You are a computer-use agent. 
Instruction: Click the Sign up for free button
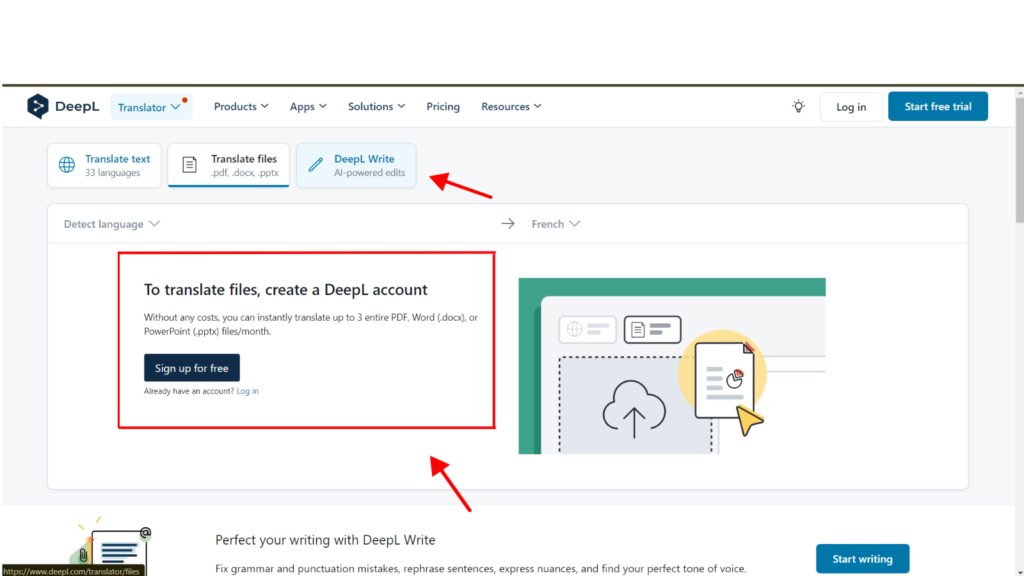click(x=192, y=368)
